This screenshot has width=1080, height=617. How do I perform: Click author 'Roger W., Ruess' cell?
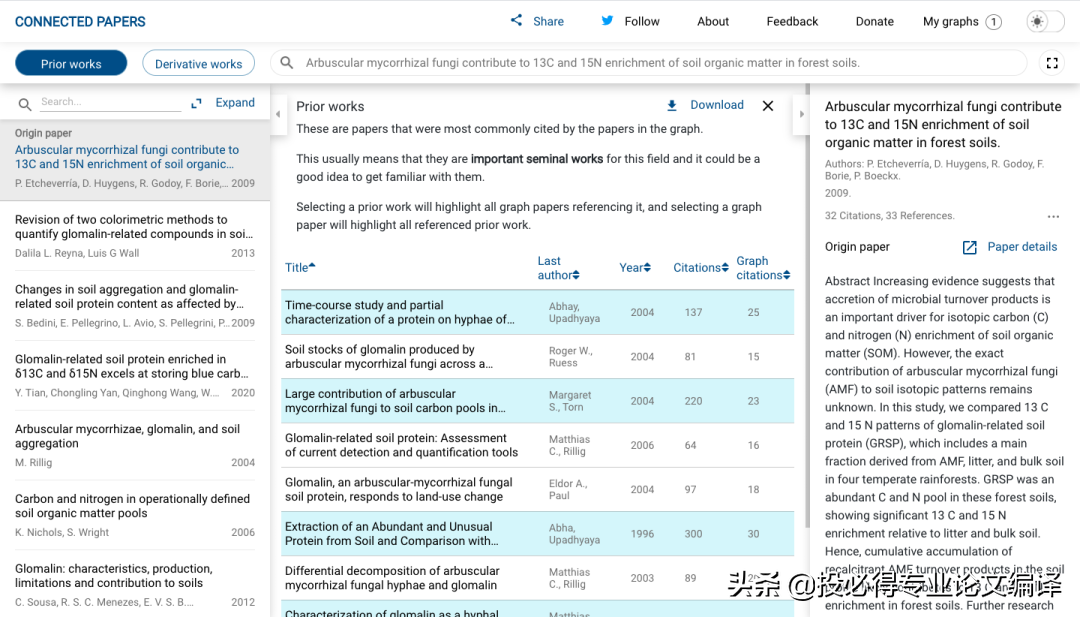570,357
